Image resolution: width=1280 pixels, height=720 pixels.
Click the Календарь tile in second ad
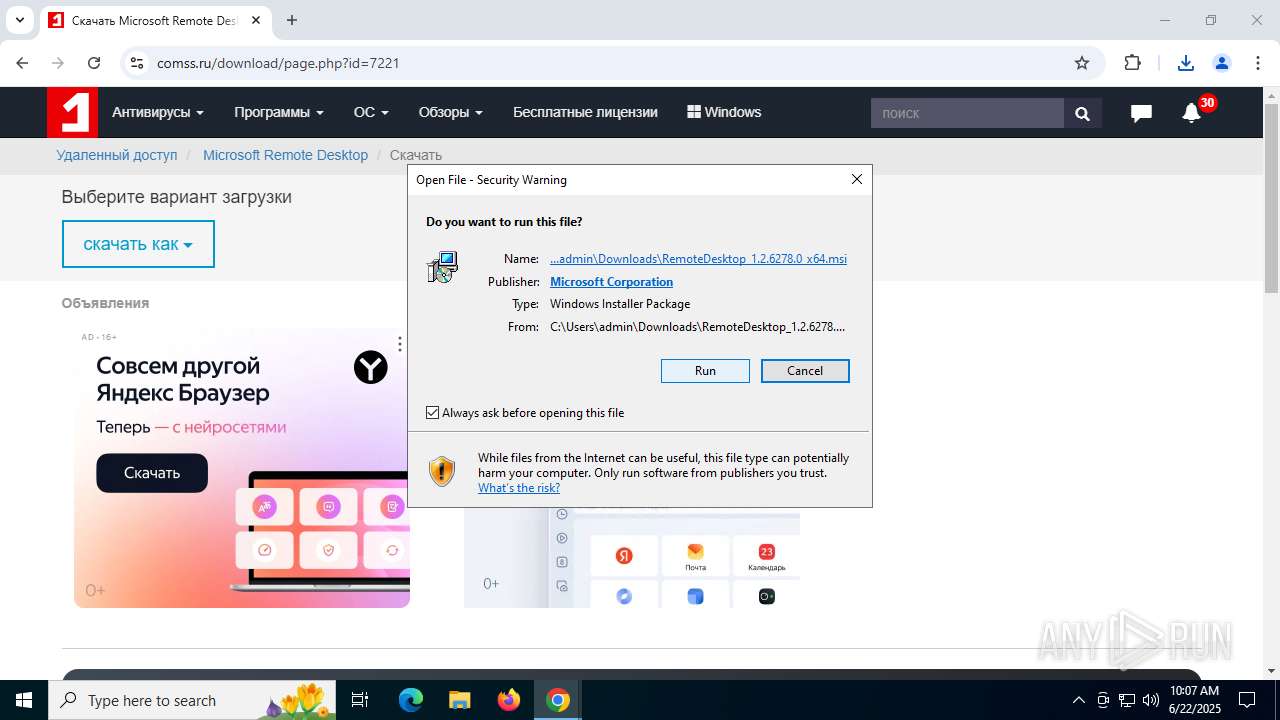tap(766, 557)
